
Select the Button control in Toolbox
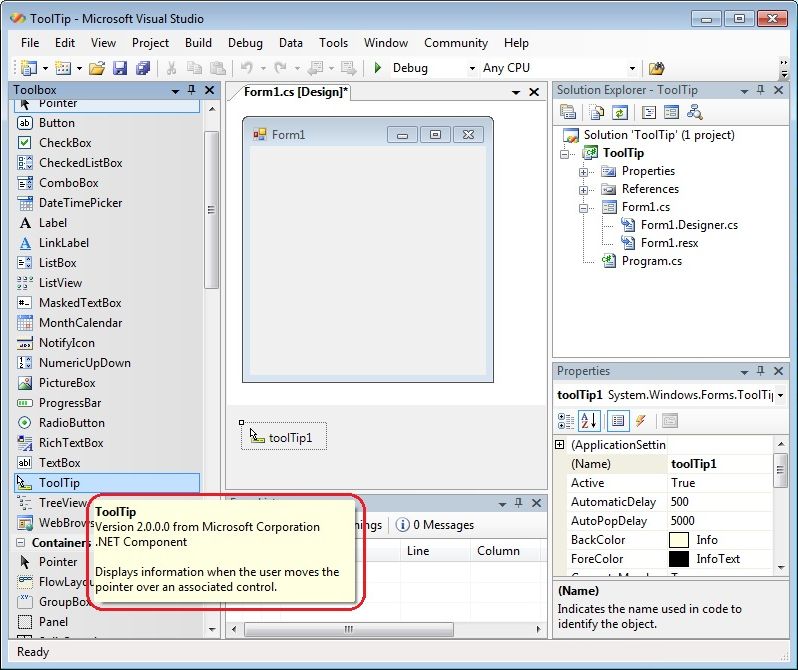click(x=56, y=123)
